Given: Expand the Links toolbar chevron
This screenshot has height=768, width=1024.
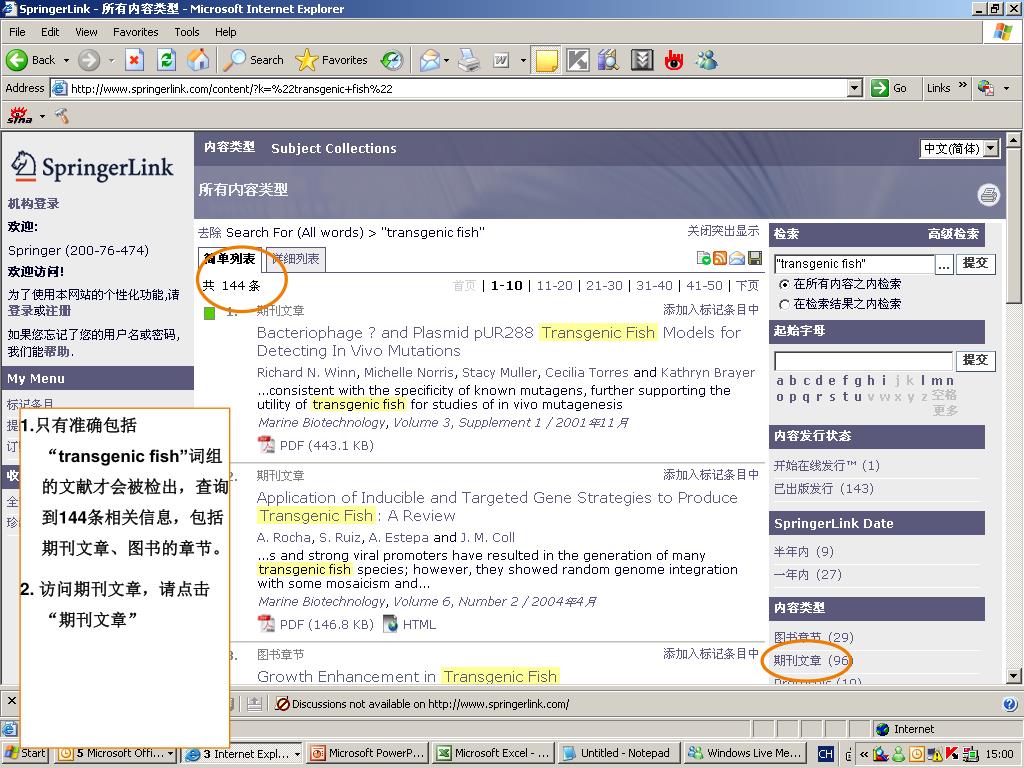Looking at the screenshot, I should pyautogui.click(x=962, y=86).
